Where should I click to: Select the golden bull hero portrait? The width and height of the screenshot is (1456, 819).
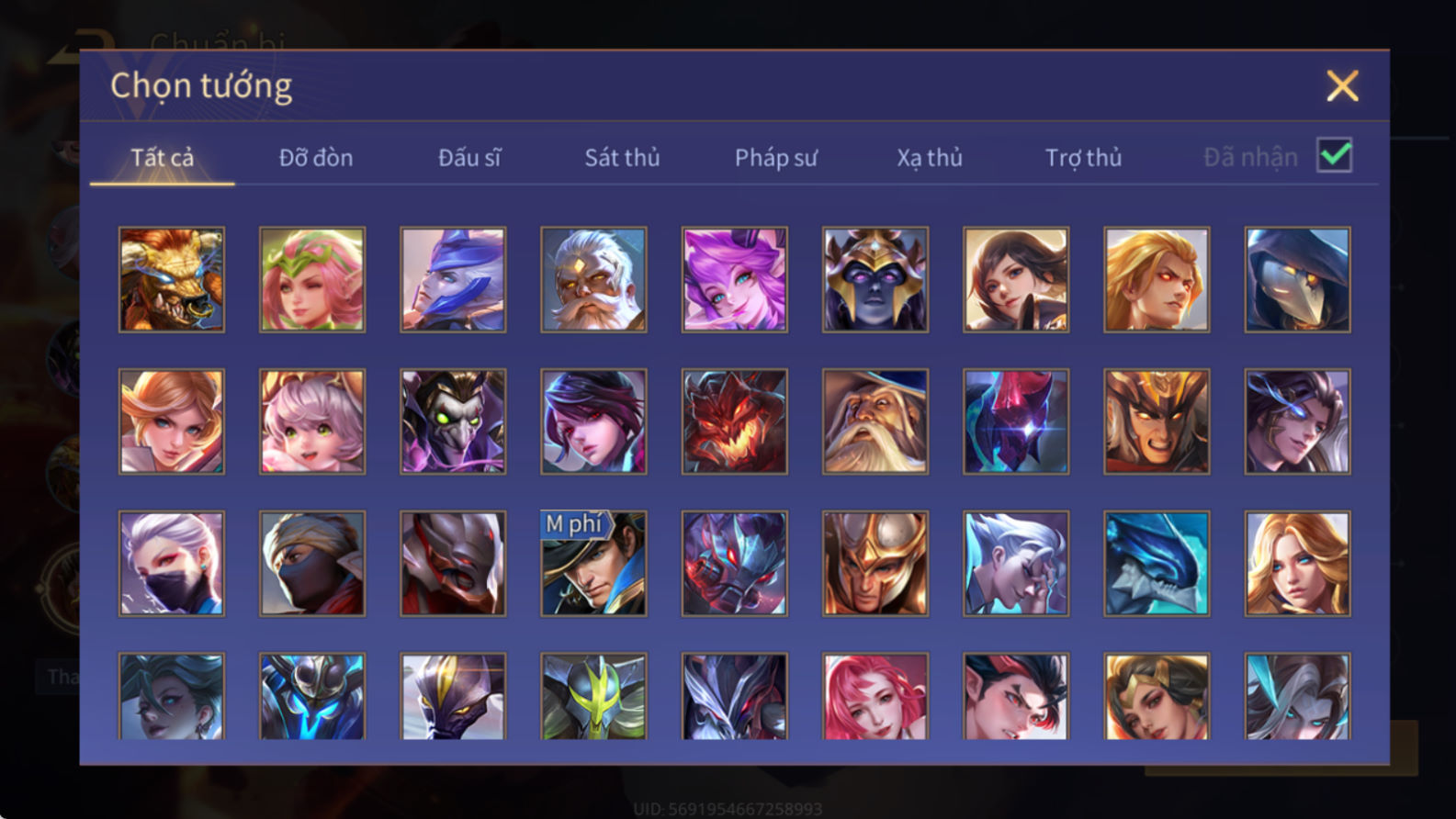(172, 279)
